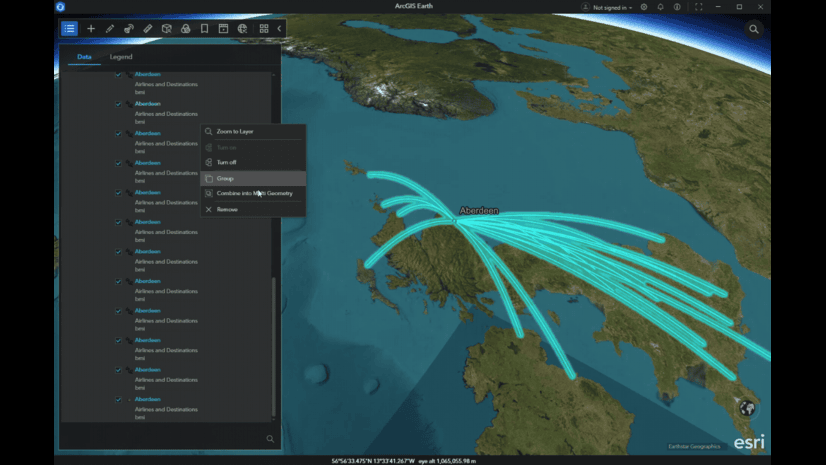Image resolution: width=826 pixels, height=465 pixels.
Task: Open the map search magnifier button
Action: pos(754,29)
